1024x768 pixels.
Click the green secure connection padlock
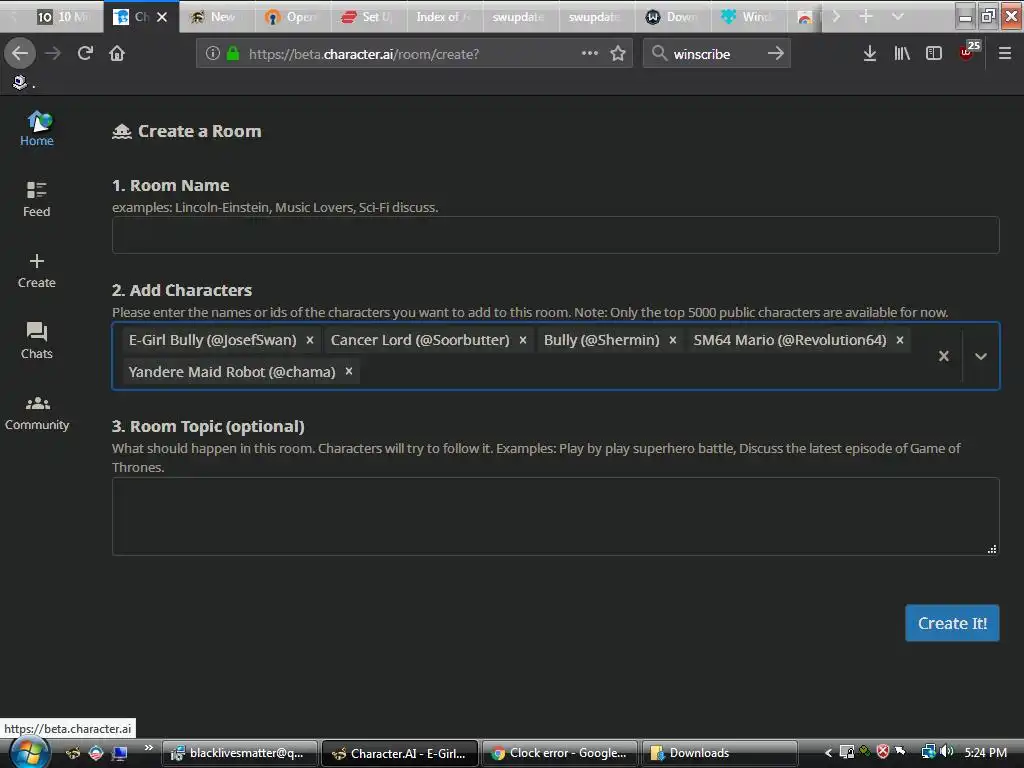232,54
